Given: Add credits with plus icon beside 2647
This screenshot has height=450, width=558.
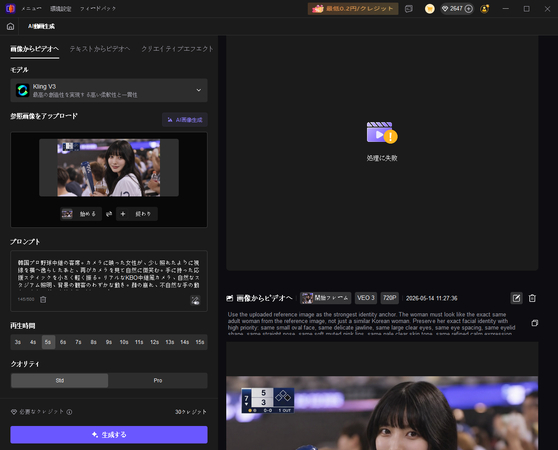Looking at the screenshot, I should click(x=469, y=9).
